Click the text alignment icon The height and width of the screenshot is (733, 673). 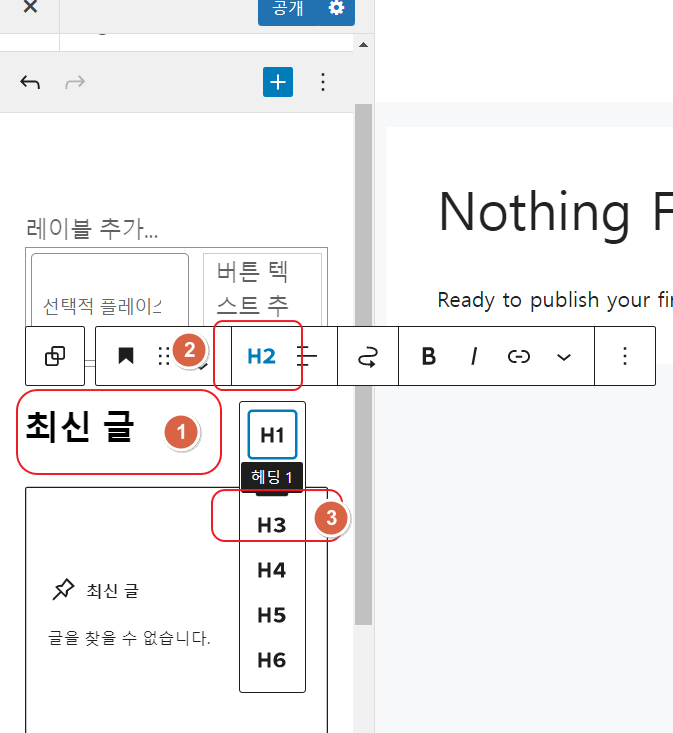(x=310, y=356)
